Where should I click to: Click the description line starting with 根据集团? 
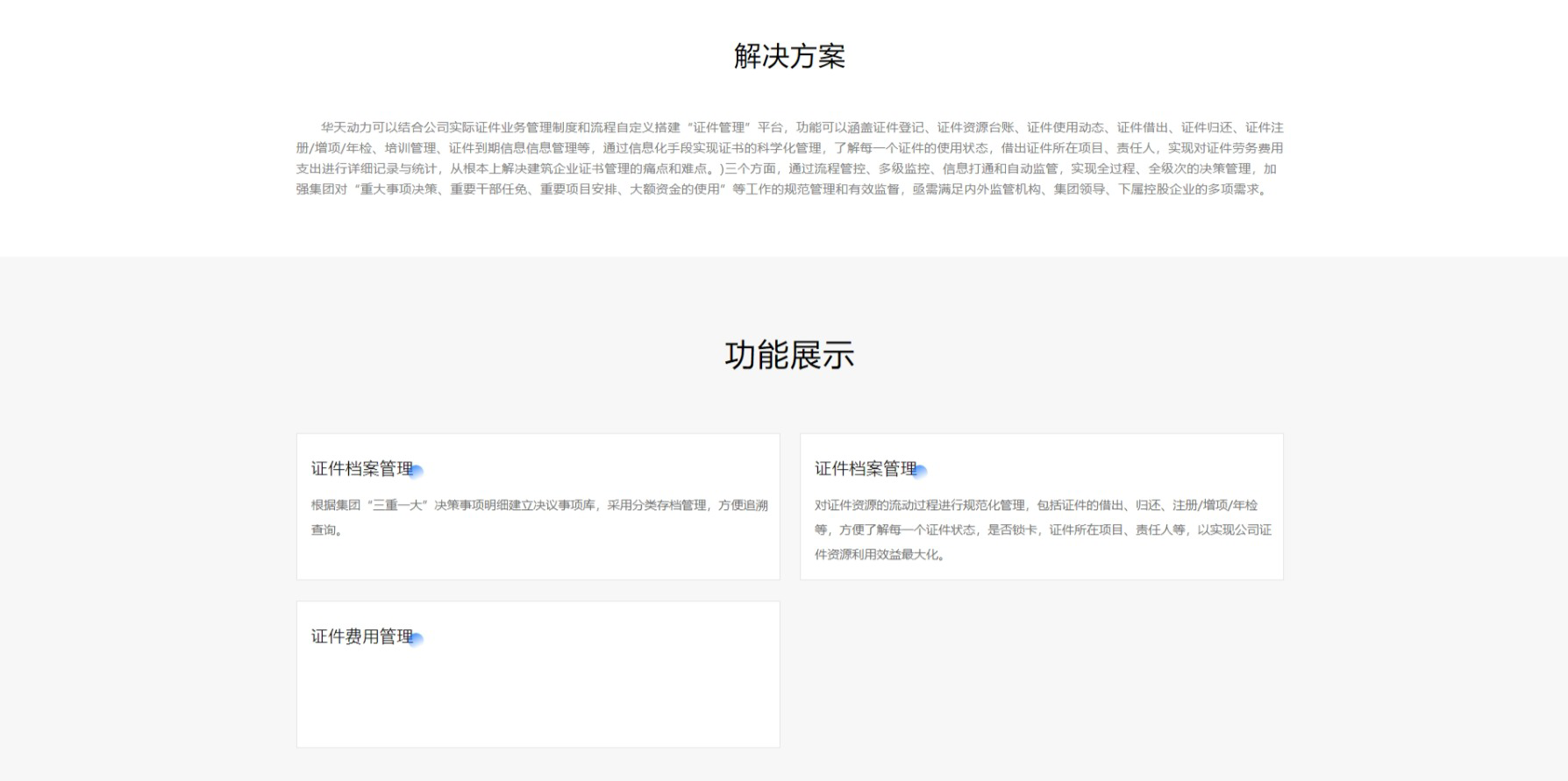539,506
